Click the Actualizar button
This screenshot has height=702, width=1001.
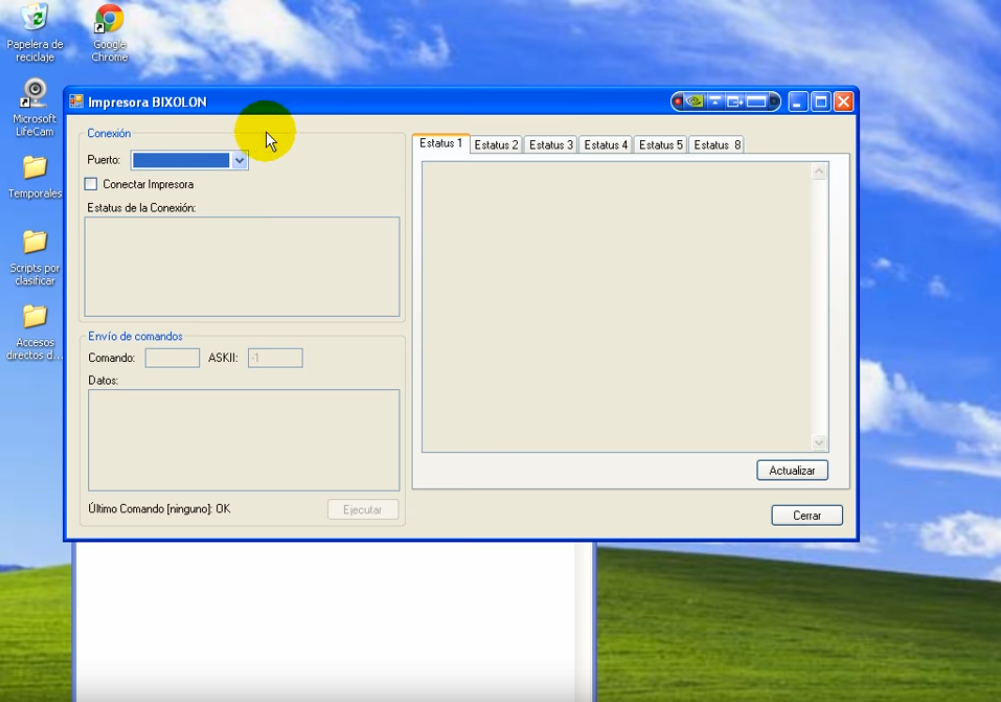(x=792, y=470)
